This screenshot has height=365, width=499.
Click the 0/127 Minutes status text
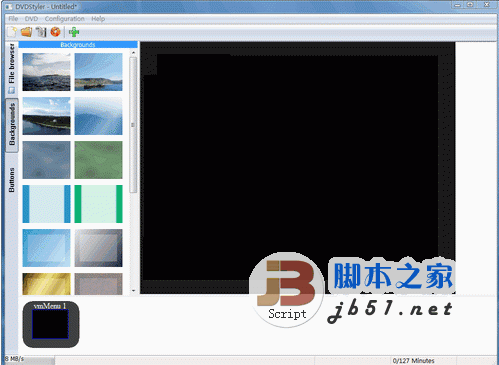(x=413, y=361)
